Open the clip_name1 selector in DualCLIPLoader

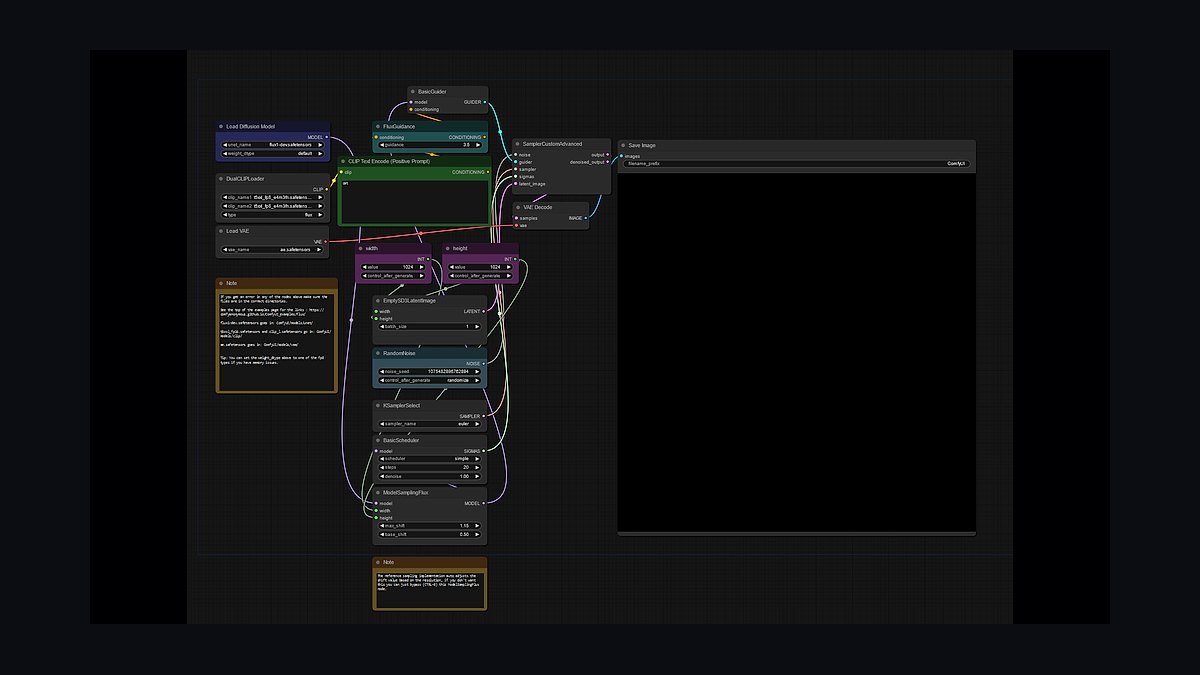coord(273,197)
